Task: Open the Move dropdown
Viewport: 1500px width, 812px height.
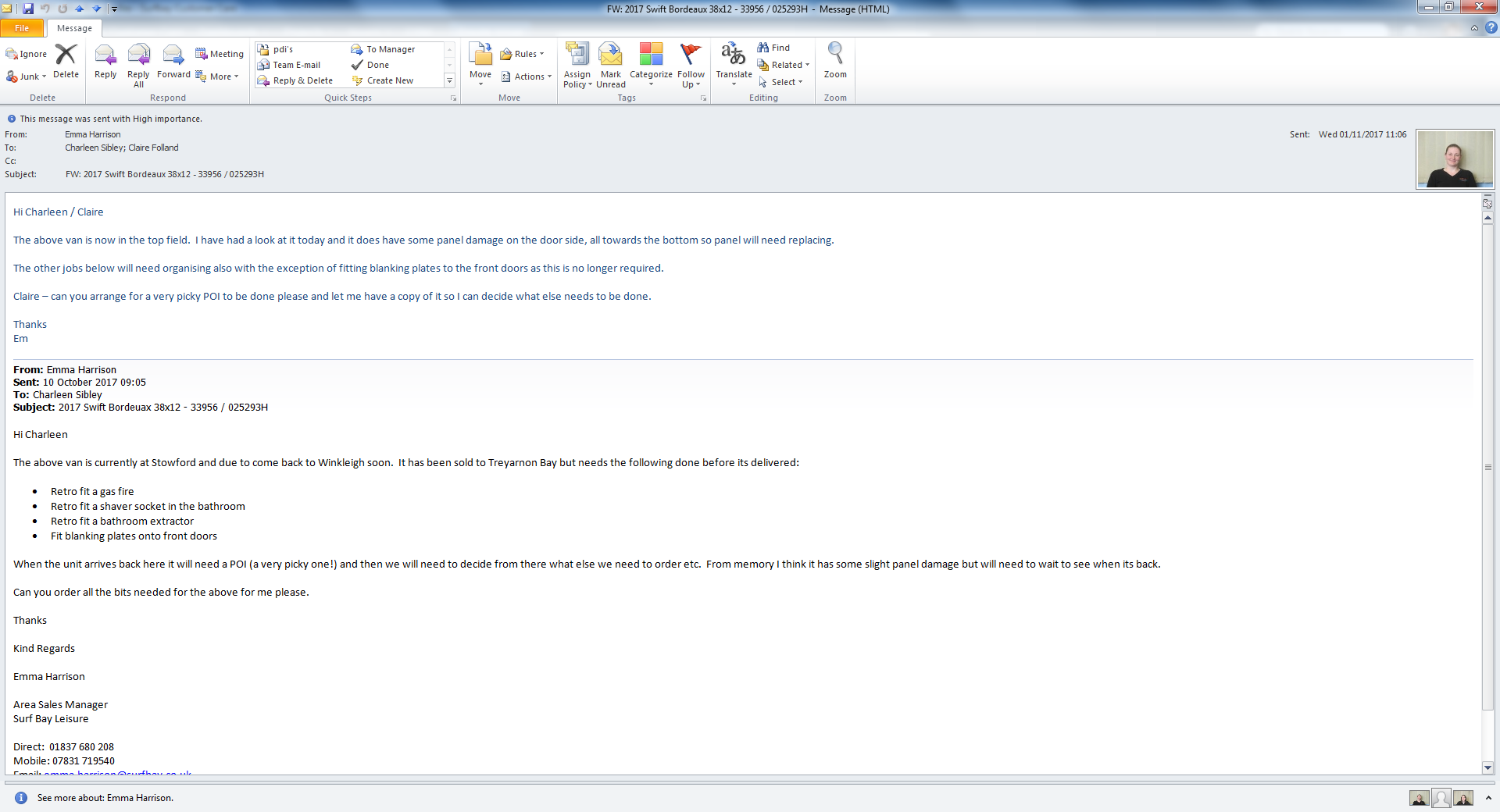Action: (480, 65)
